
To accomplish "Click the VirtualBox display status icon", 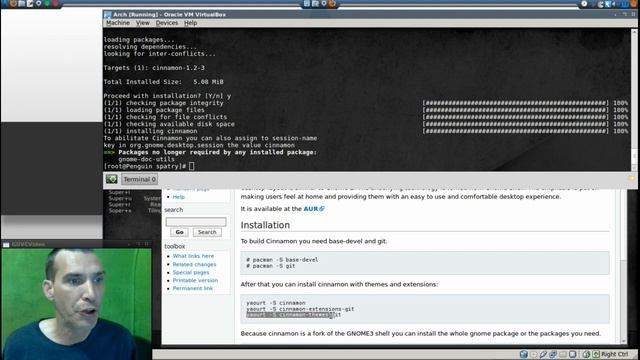I will point(573,354).
